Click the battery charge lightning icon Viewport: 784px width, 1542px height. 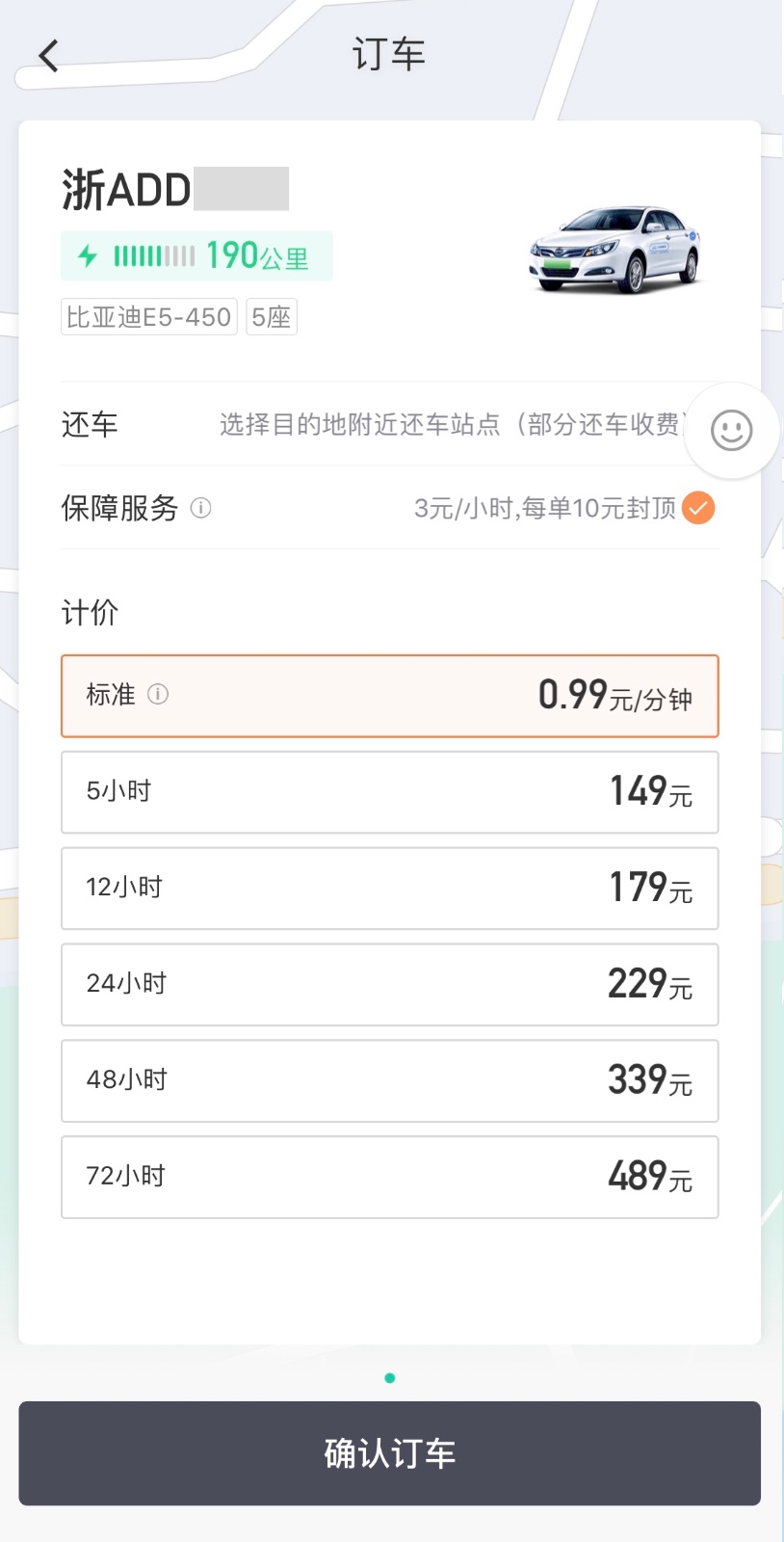[x=89, y=255]
